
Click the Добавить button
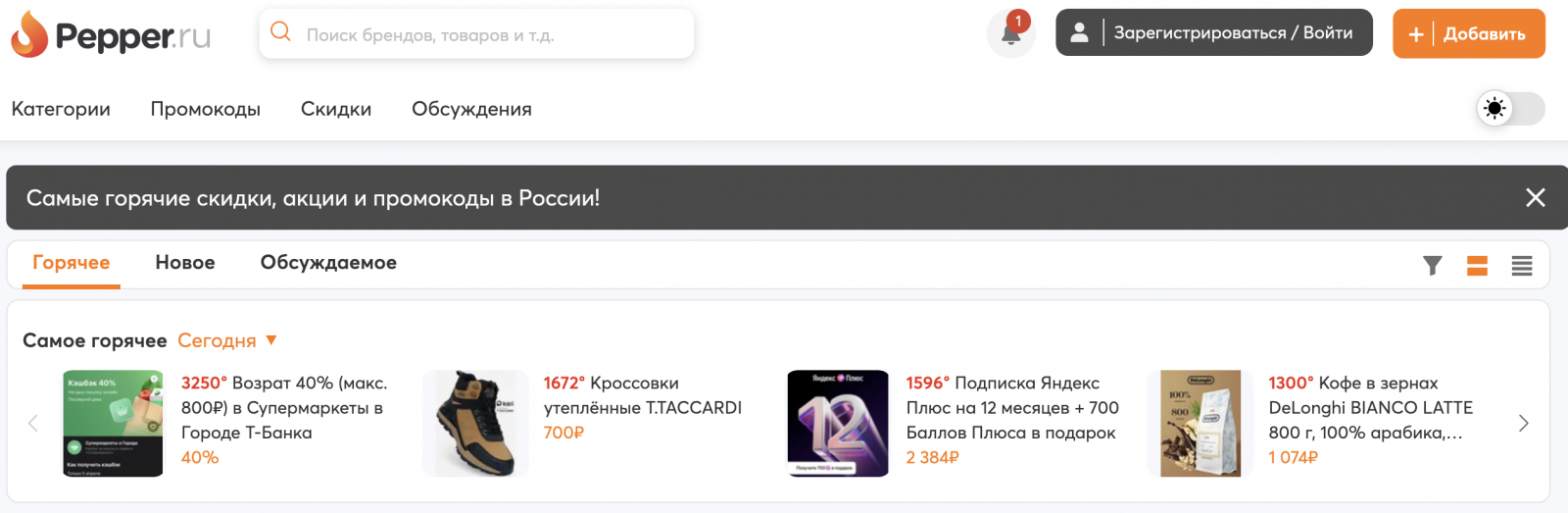click(x=1468, y=34)
